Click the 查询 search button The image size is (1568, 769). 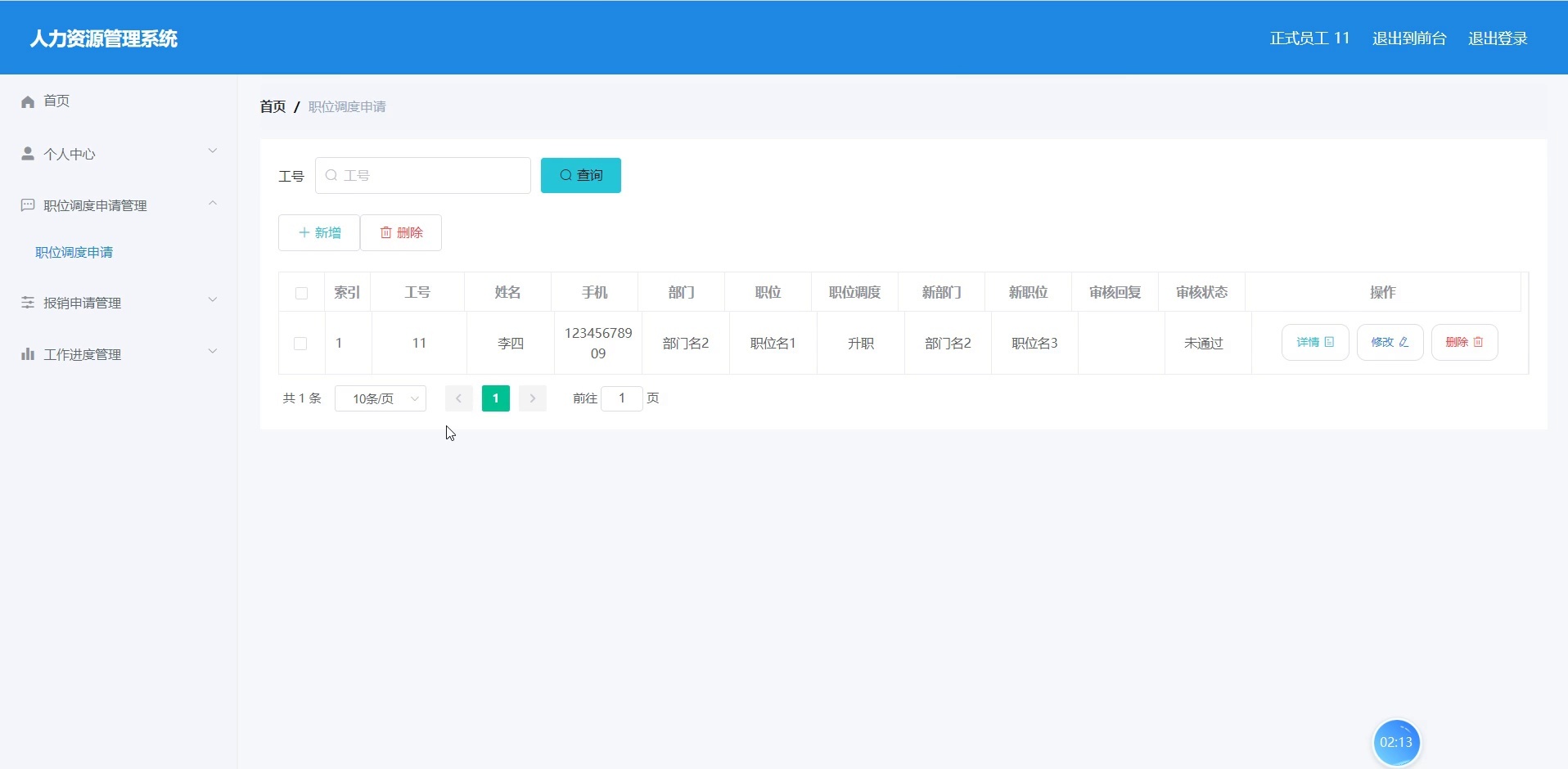pos(581,175)
